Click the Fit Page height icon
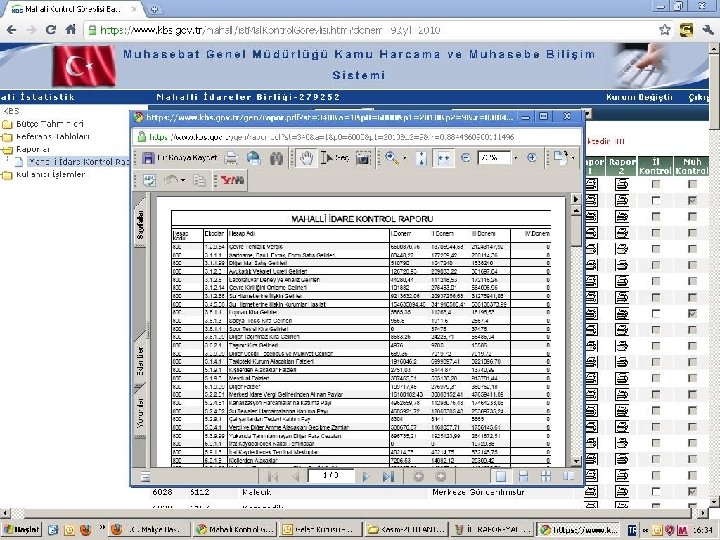 (x=421, y=158)
